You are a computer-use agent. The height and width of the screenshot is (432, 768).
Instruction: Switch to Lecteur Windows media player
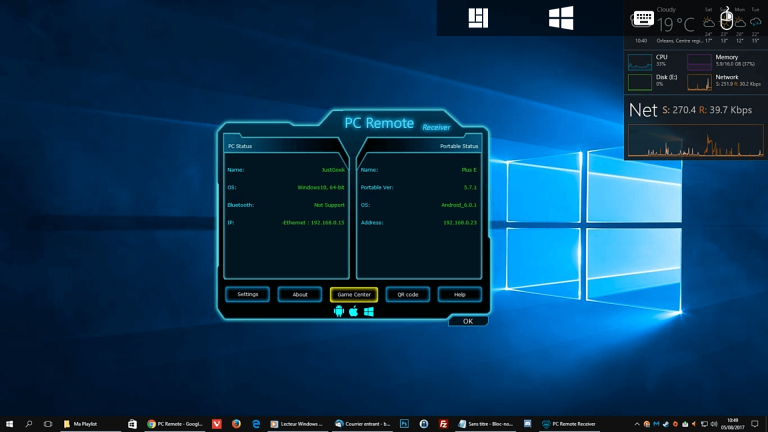[299, 424]
